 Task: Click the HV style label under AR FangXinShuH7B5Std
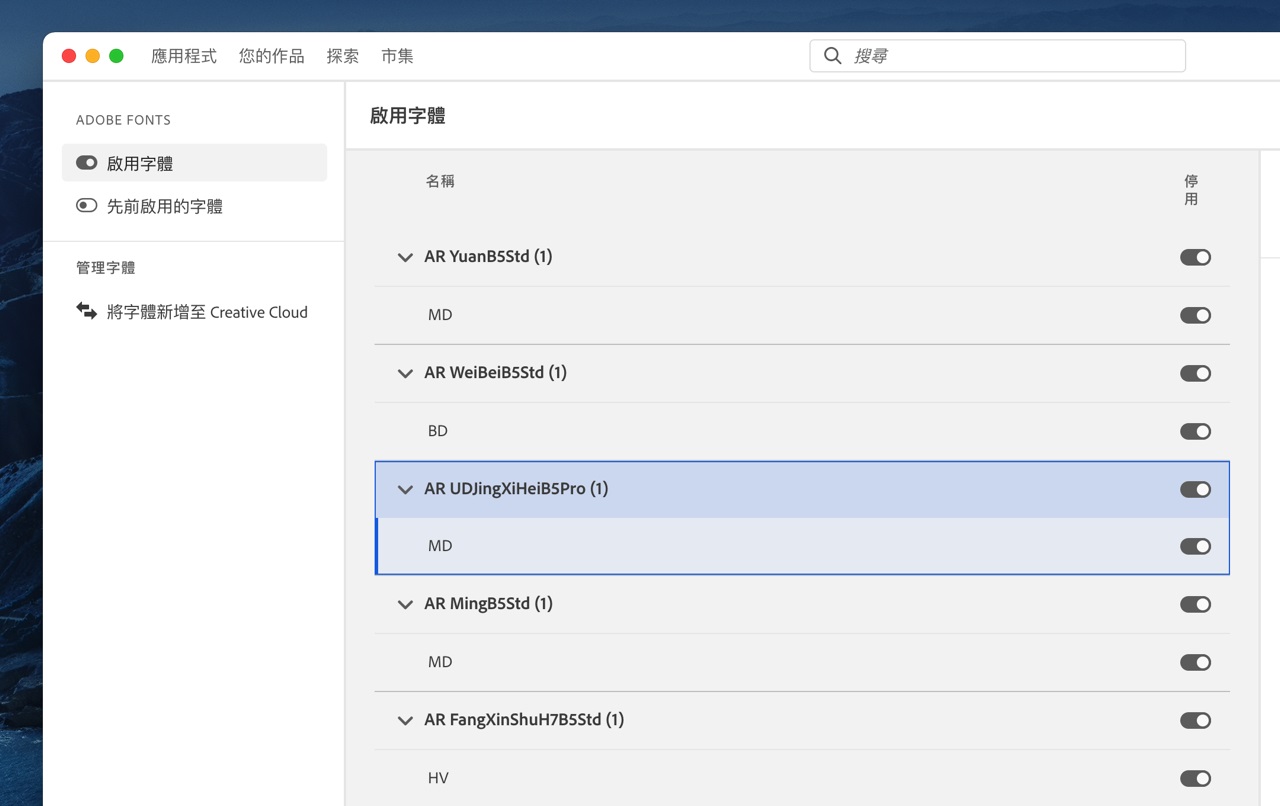pyautogui.click(x=438, y=778)
